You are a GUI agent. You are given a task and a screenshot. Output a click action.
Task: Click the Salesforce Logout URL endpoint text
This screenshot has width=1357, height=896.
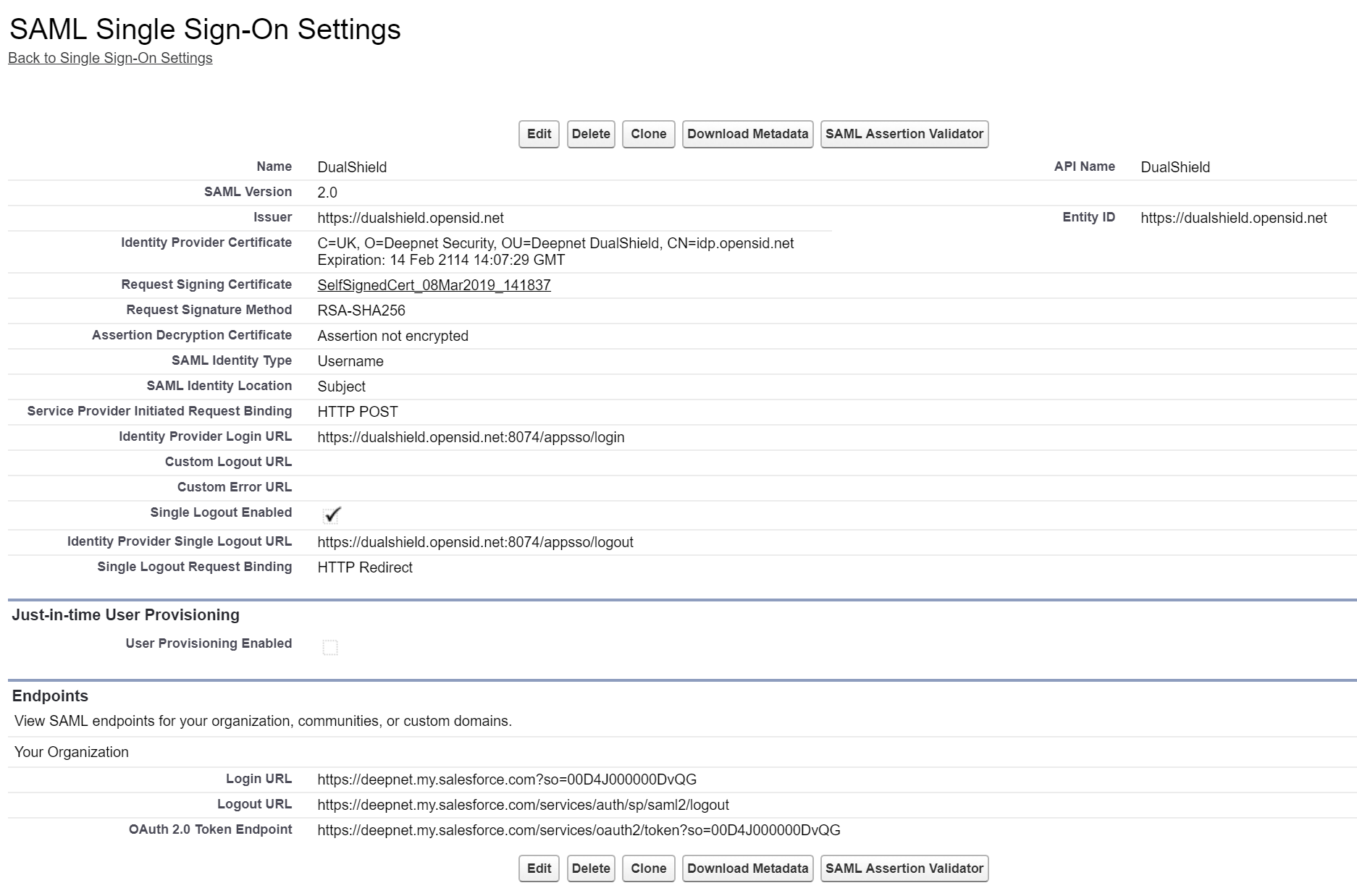click(523, 805)
